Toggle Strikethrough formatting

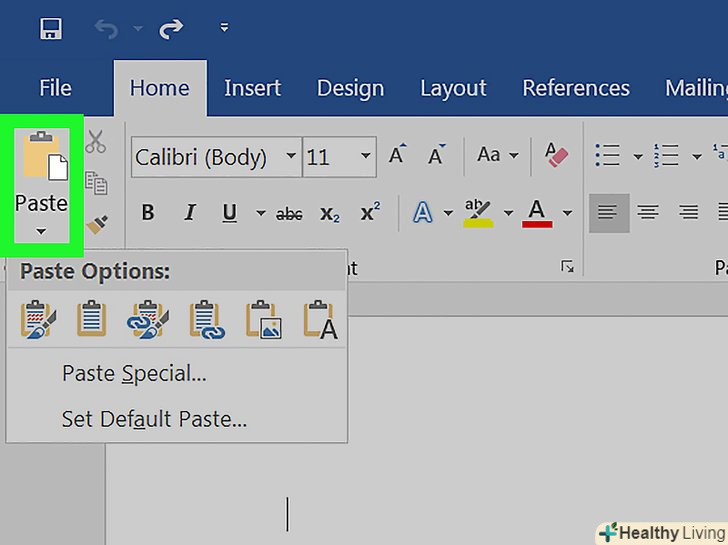coord(289,213)
